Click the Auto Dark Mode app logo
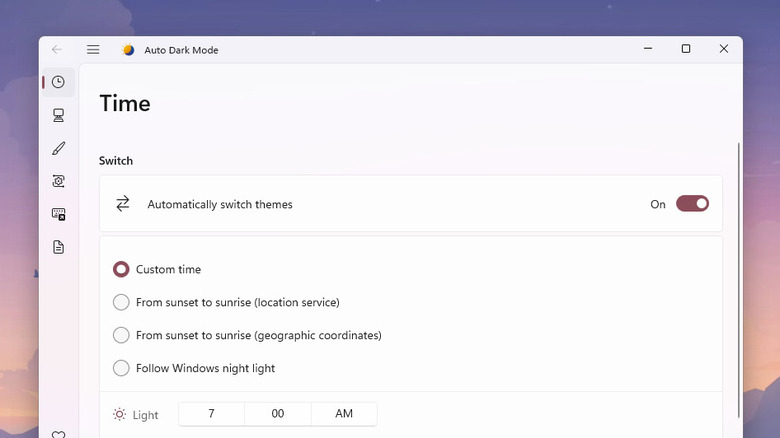 coord(128,50)
